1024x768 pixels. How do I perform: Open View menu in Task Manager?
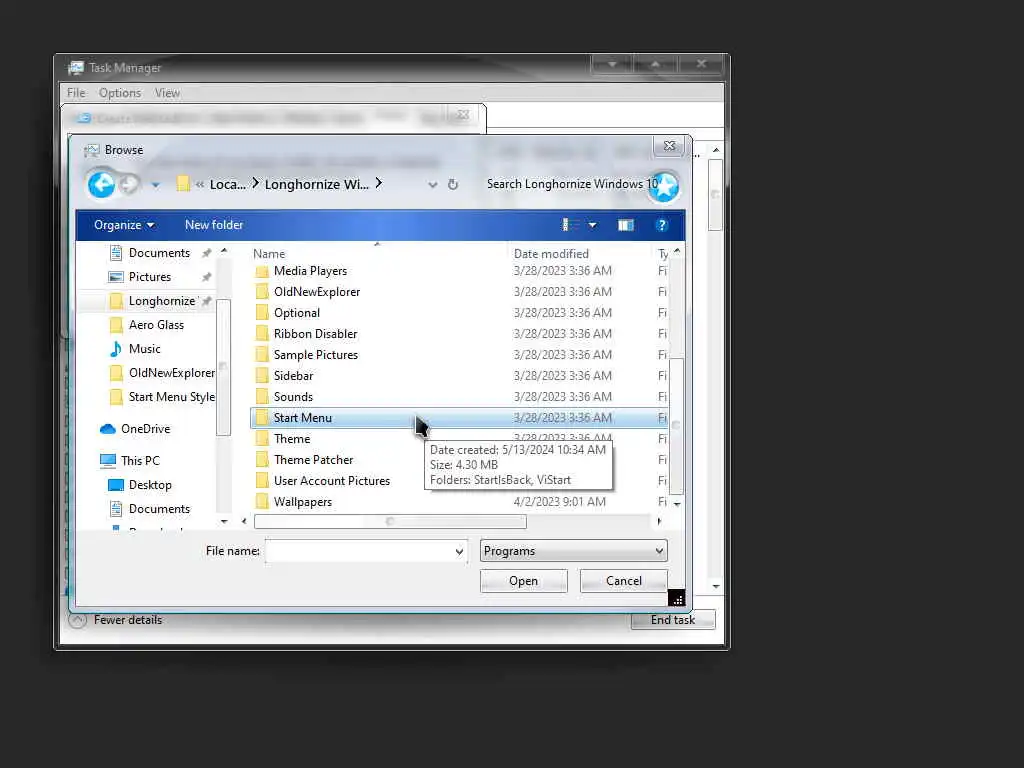coord(167,93)
